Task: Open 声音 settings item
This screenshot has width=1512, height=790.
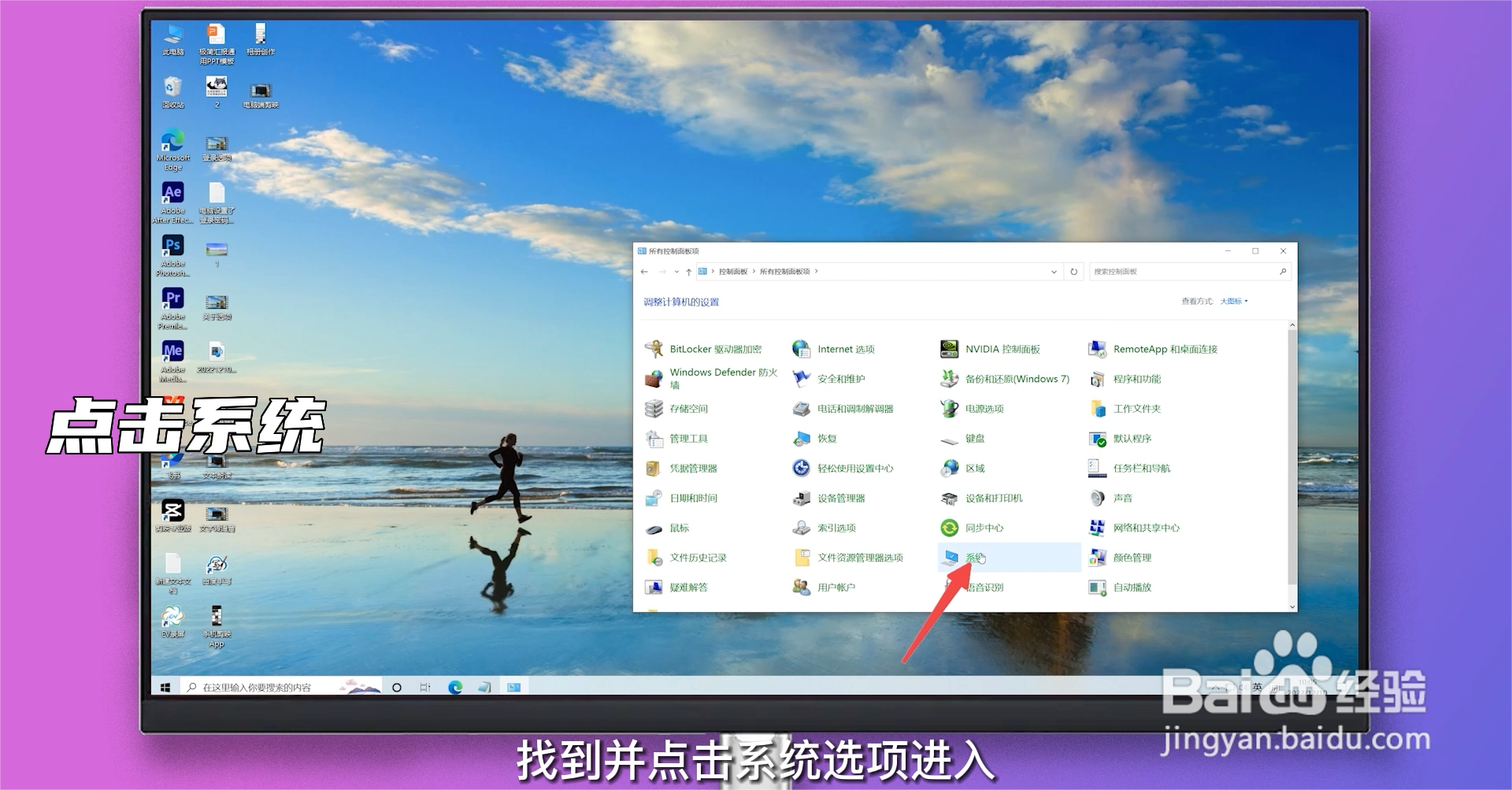Action: pos(1111,499)
